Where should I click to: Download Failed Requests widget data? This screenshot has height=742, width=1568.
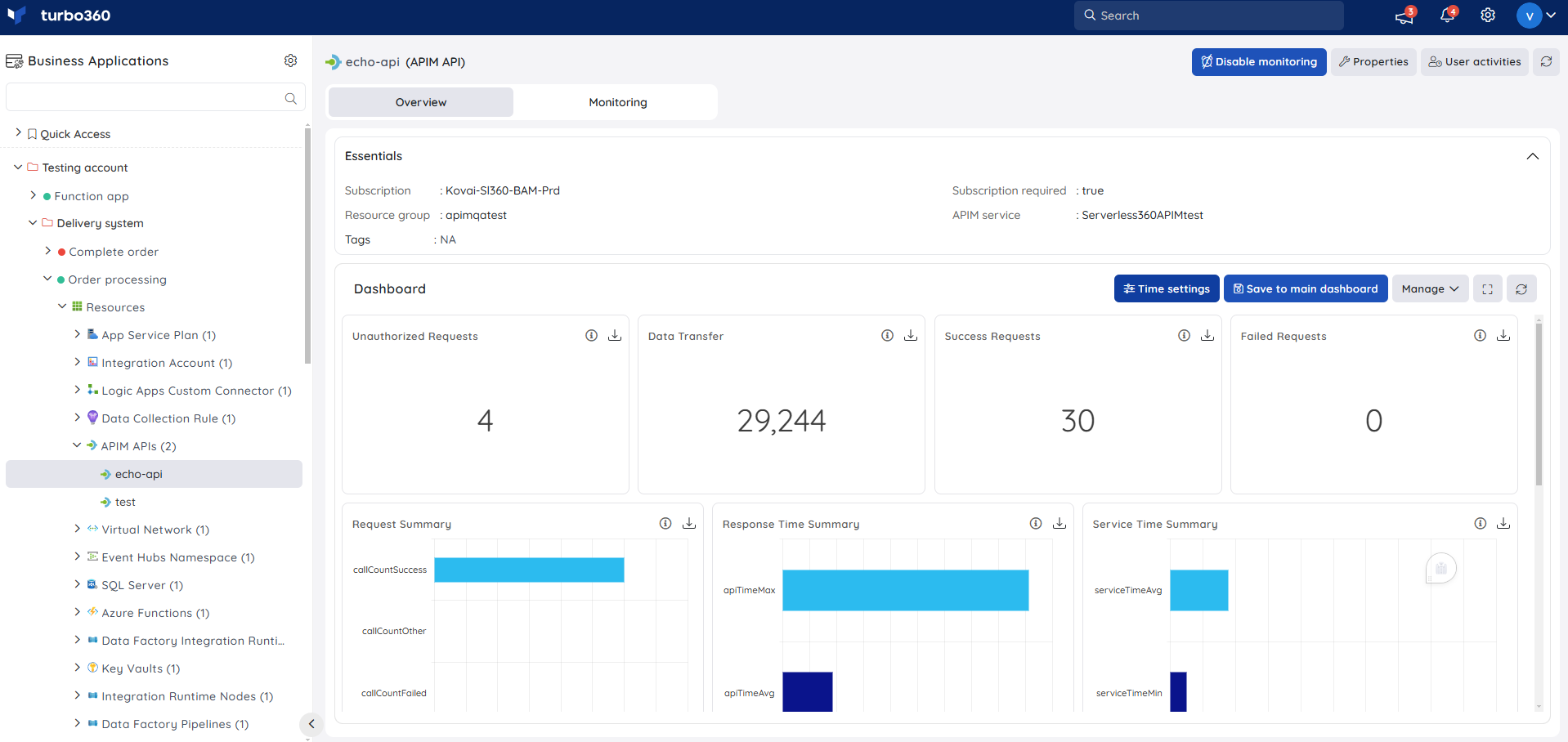tap(1503, 336)
